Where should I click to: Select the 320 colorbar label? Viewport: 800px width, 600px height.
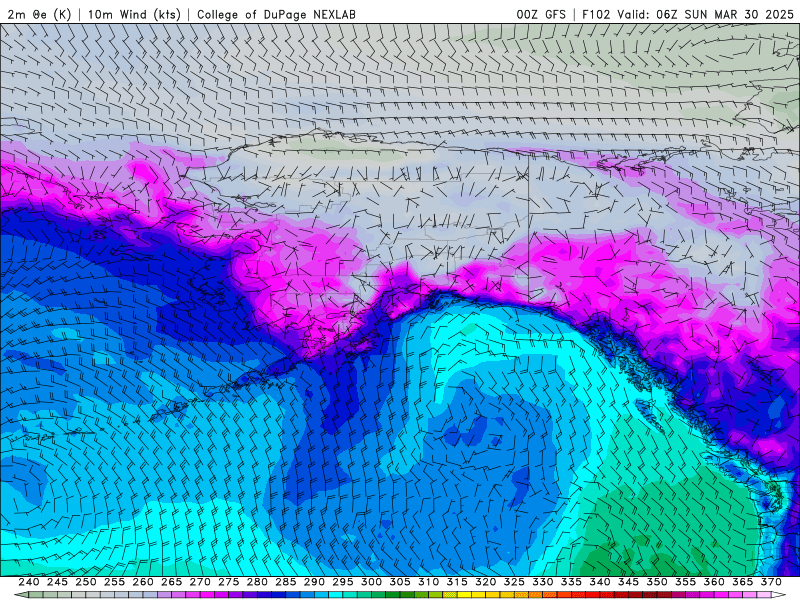coord(486,582)
